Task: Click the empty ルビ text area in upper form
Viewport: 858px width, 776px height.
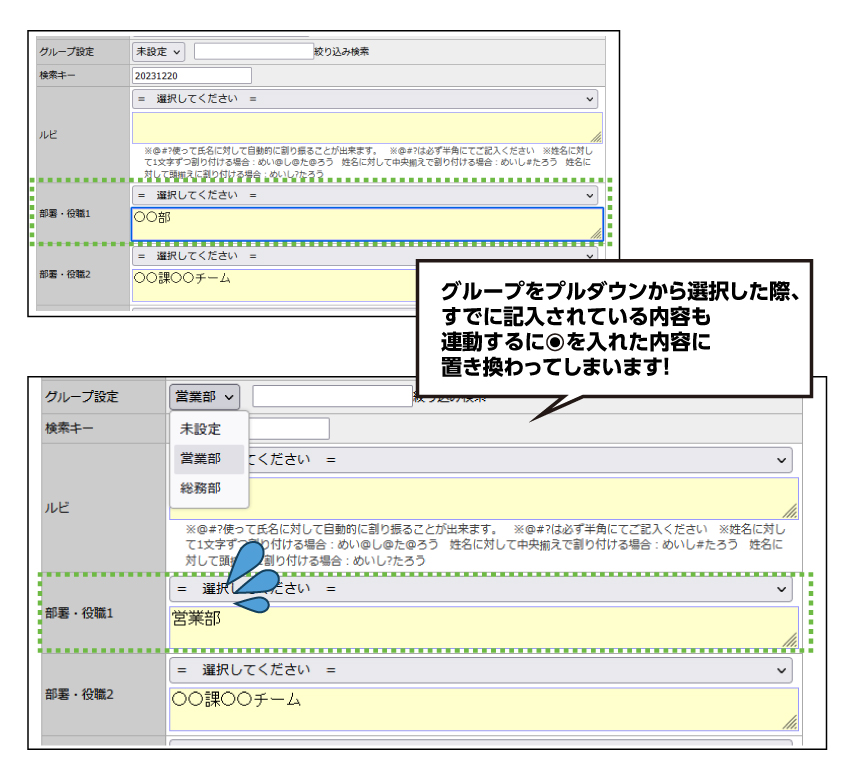Action: point(366,127)
